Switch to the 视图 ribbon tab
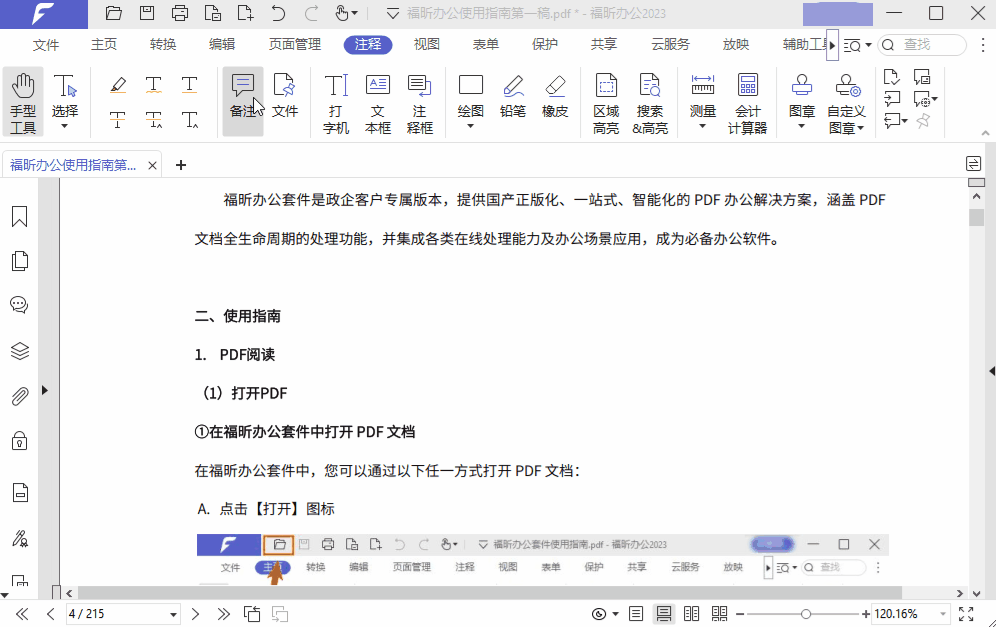This screenshot has height=627, width=996. click(x=426, y=44)
